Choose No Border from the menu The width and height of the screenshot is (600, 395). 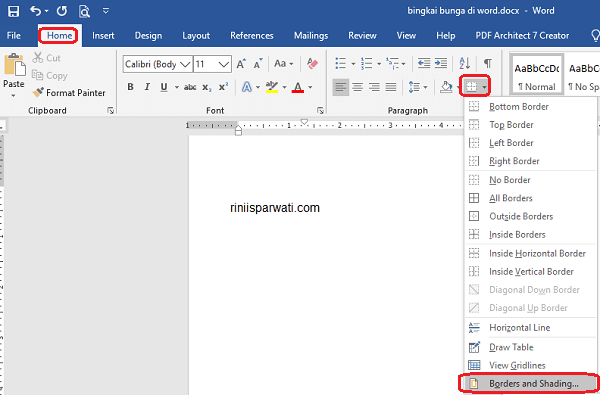click(x=530, y=180)
